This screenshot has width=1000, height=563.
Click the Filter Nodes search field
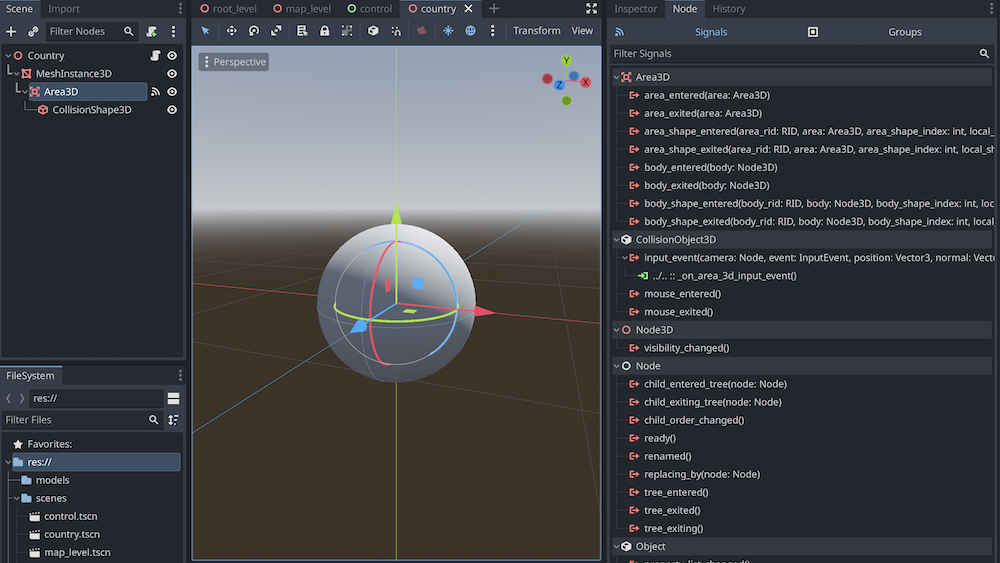[92, 31]
